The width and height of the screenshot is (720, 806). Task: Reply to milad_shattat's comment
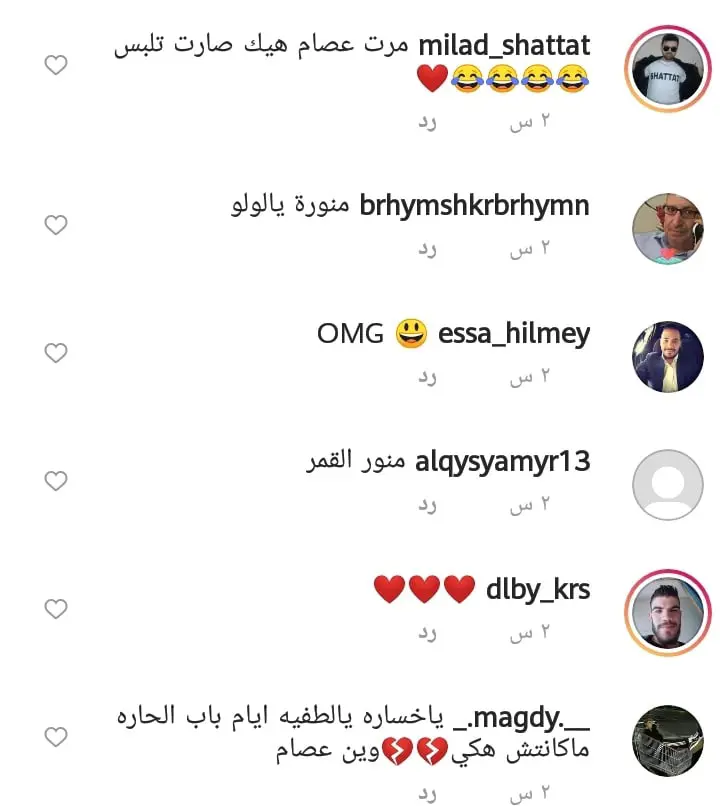[x=427, y=122]
